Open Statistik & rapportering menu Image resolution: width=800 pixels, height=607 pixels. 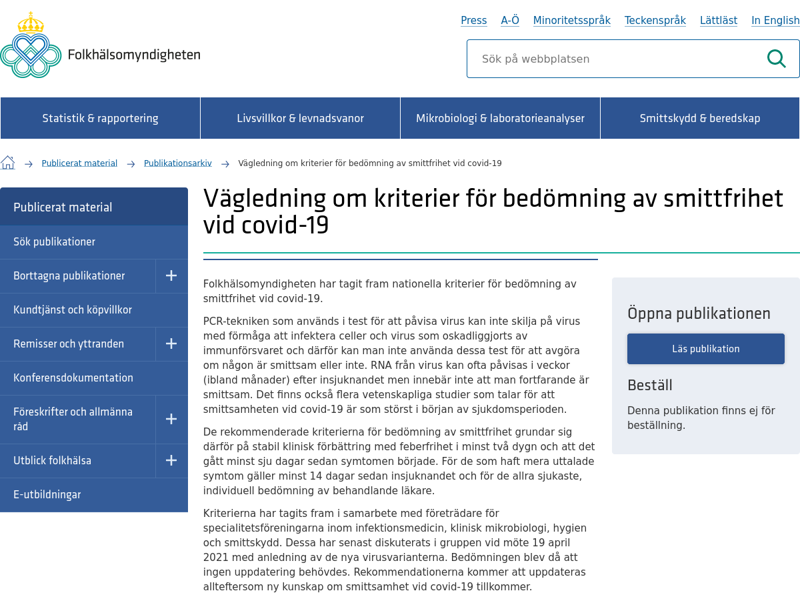coord(100,118)
